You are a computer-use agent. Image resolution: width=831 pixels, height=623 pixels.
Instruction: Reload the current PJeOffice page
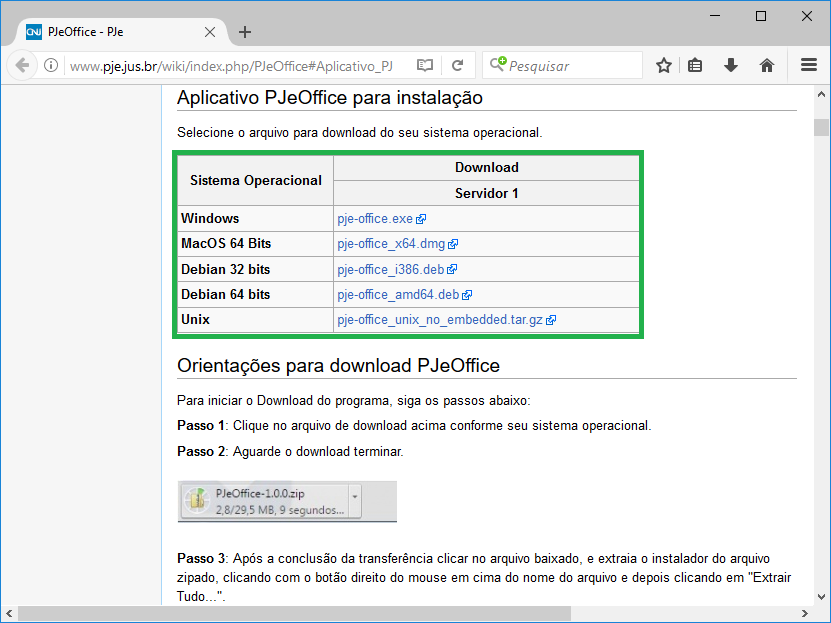457,66
